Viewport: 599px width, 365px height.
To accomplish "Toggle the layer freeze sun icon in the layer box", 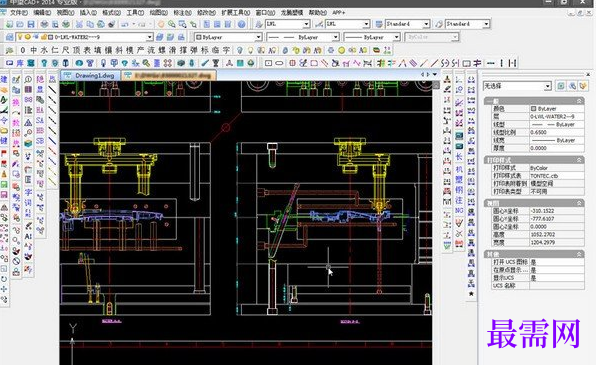I will 28,37.
